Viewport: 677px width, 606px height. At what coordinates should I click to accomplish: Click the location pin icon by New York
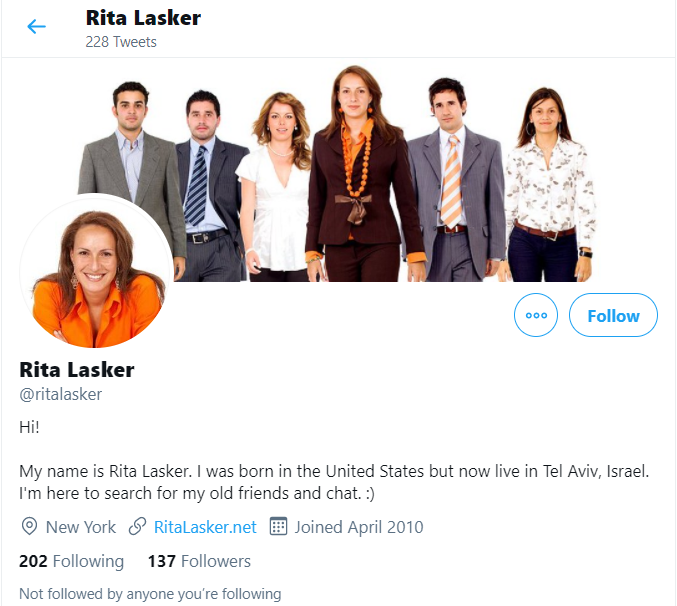29,527
